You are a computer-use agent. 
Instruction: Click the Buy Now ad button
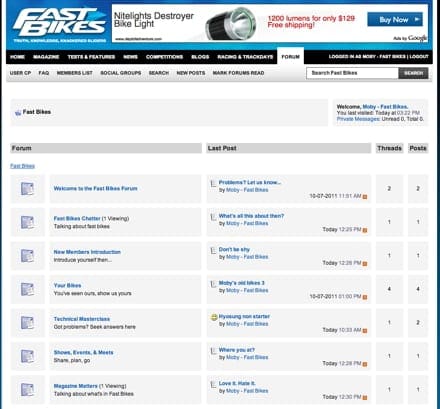pos(395,20)
